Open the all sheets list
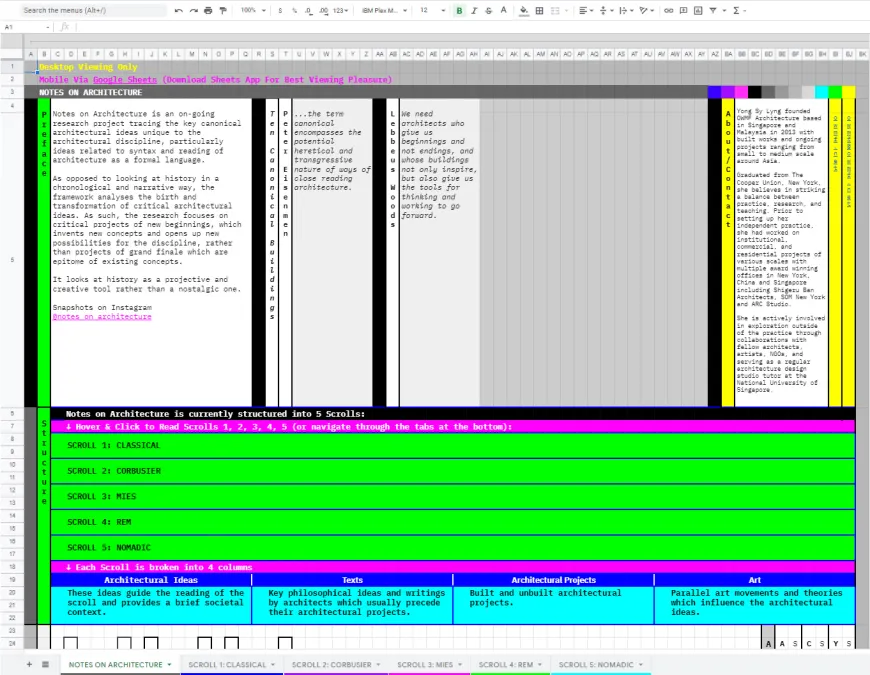 [45, 664]
